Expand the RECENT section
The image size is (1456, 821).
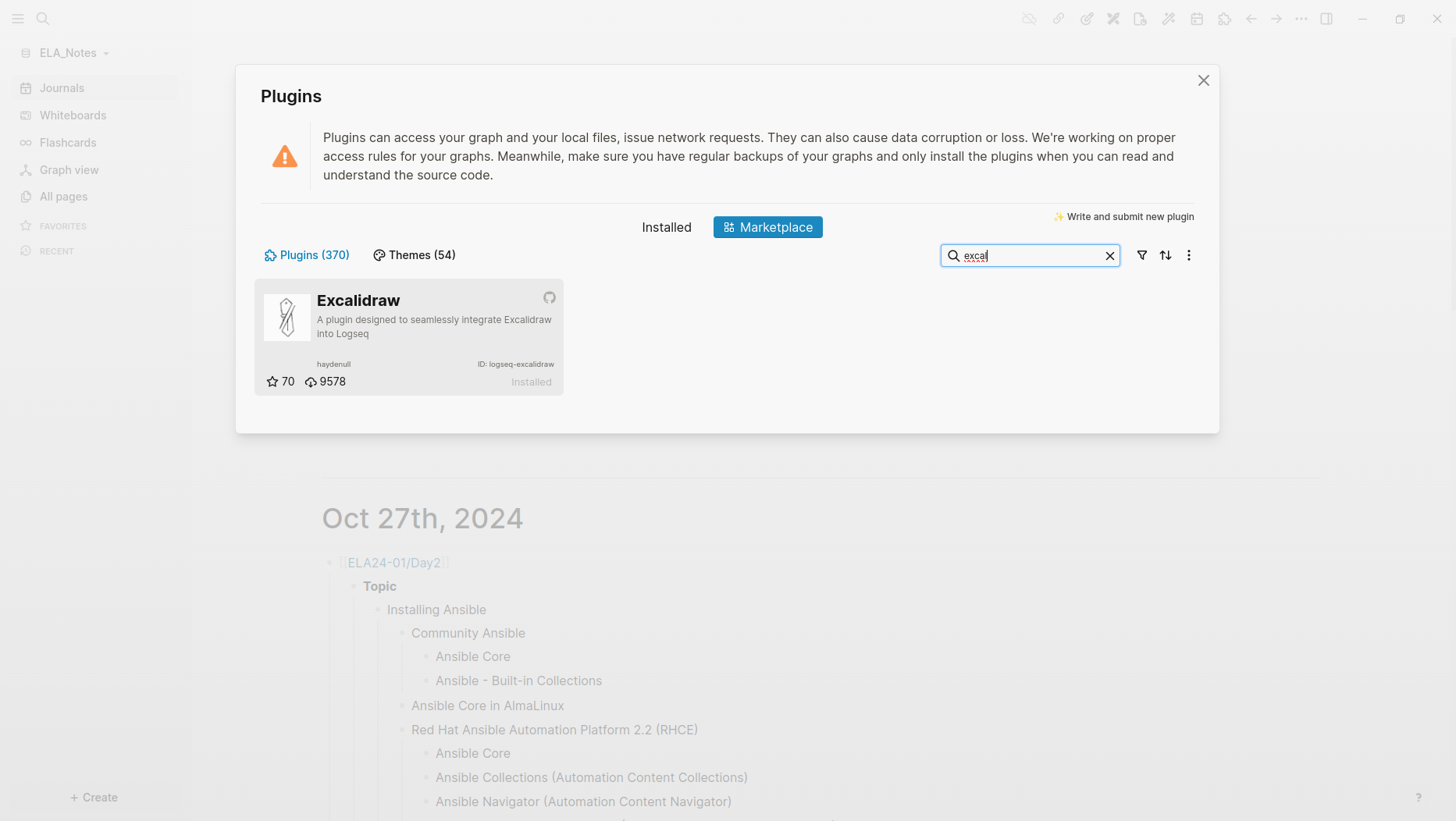[47, 251]
